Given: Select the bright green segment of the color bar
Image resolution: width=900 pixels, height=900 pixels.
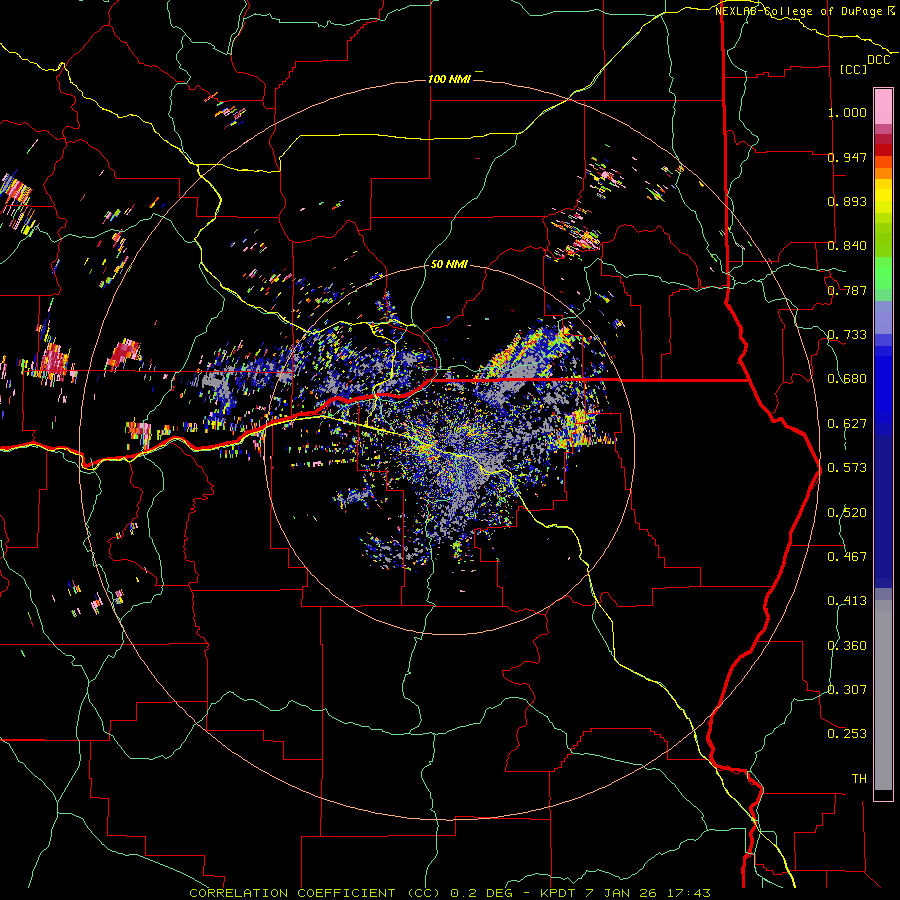Looking at the screenshot, I should pyautogui.click(x=883, y=273).
